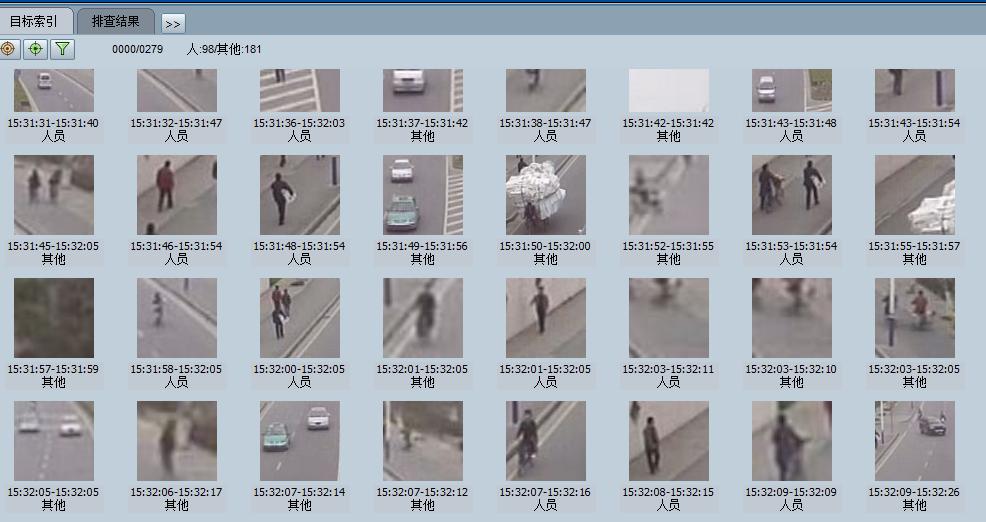The height and width of the screenshot is (522, 986).
Task: Select the thumbnail timed 15:31:42-15:31:42
Action: (x=668, y=90)
